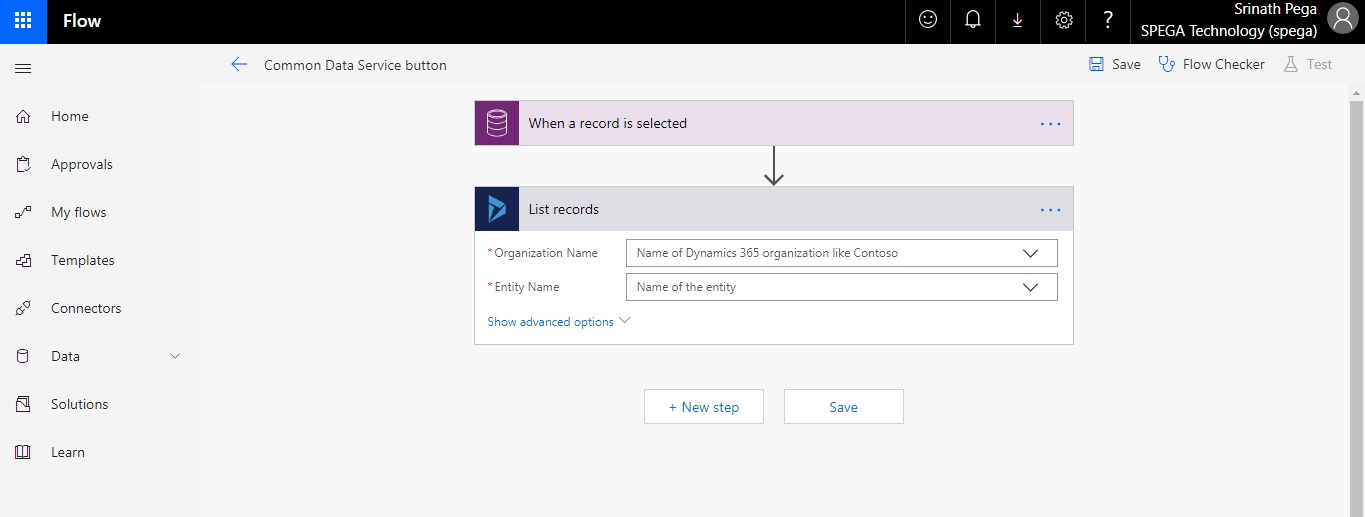Viewport: 1365px width, 517px height.
Task: Open the app launcher waffle icon
Action: point(23,21)
